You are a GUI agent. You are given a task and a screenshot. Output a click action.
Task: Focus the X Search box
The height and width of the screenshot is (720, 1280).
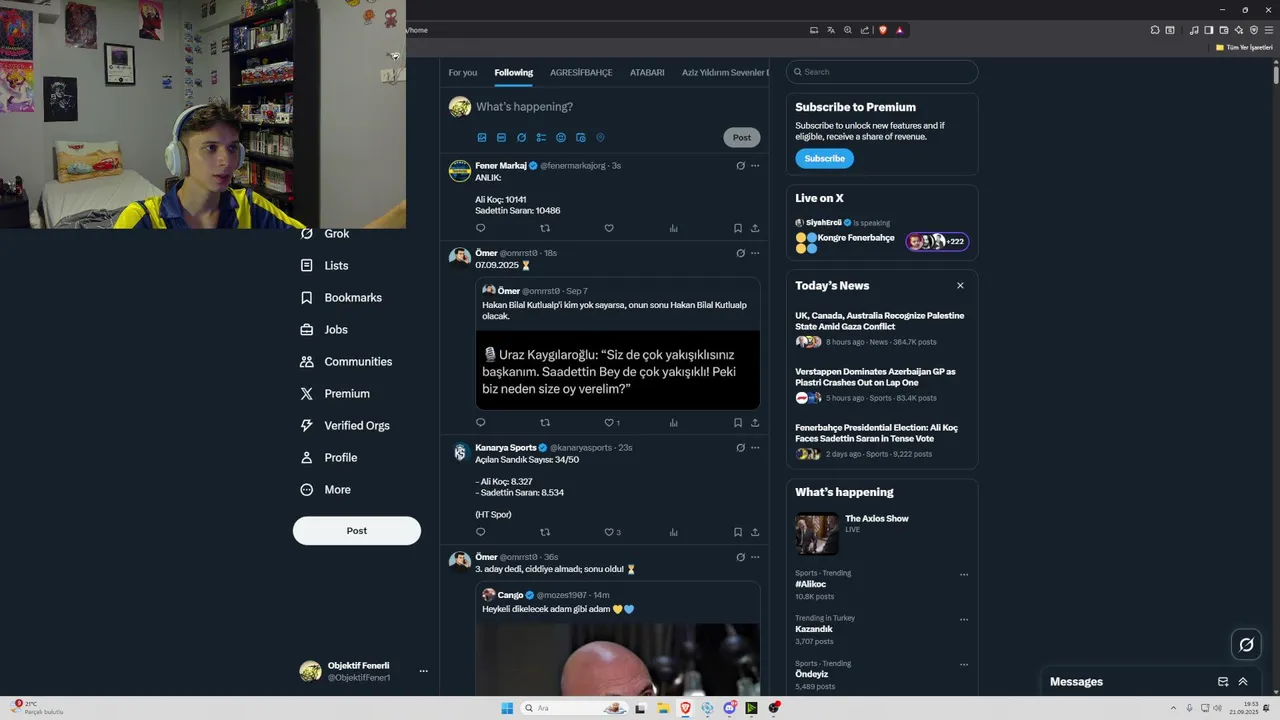tap(882, 72)
